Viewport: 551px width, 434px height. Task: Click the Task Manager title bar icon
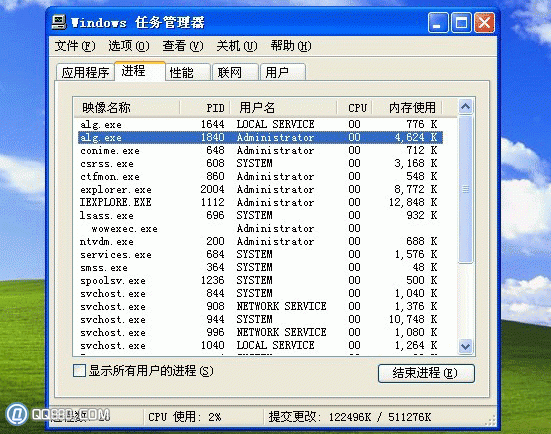coord(59,22)
